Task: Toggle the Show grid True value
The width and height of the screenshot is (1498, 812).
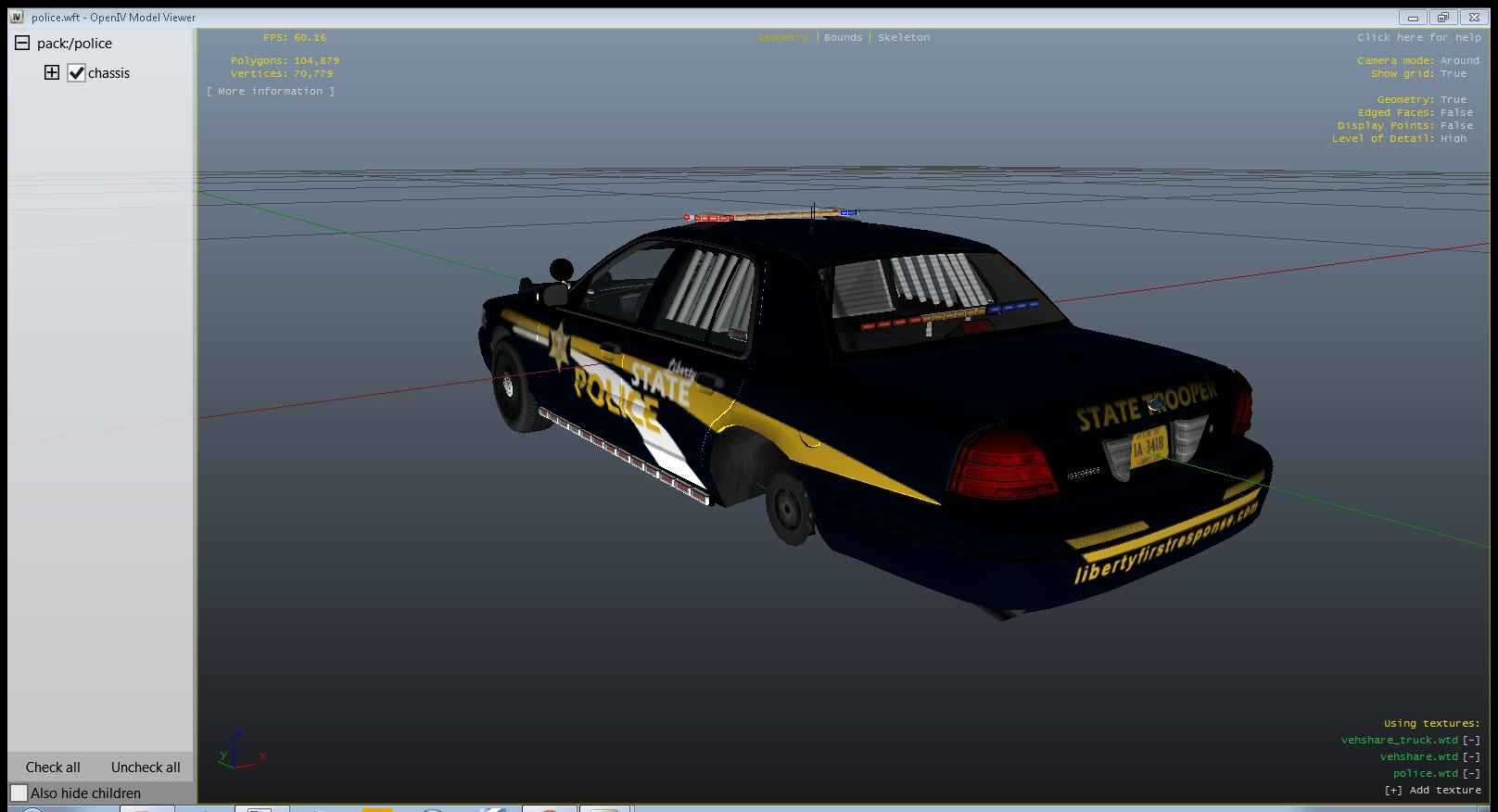Action: coord(1453,74)
